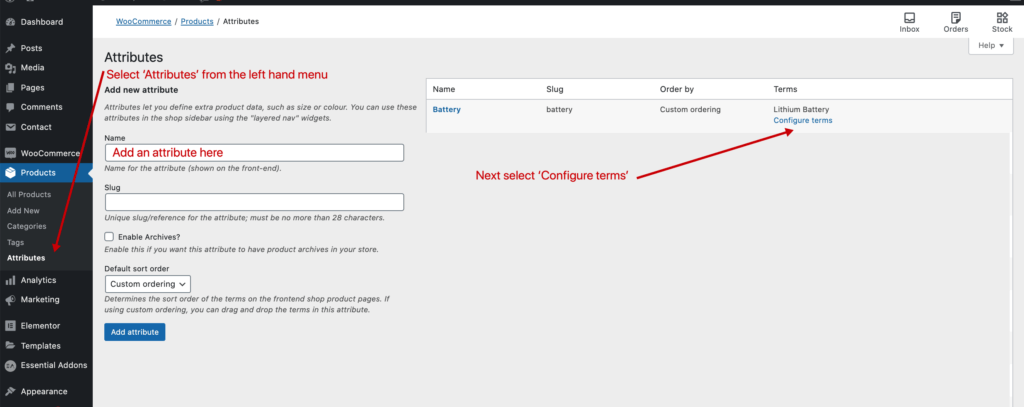Click into the attribute Name field
This screenshot has width=1024, height=407.
254,153
